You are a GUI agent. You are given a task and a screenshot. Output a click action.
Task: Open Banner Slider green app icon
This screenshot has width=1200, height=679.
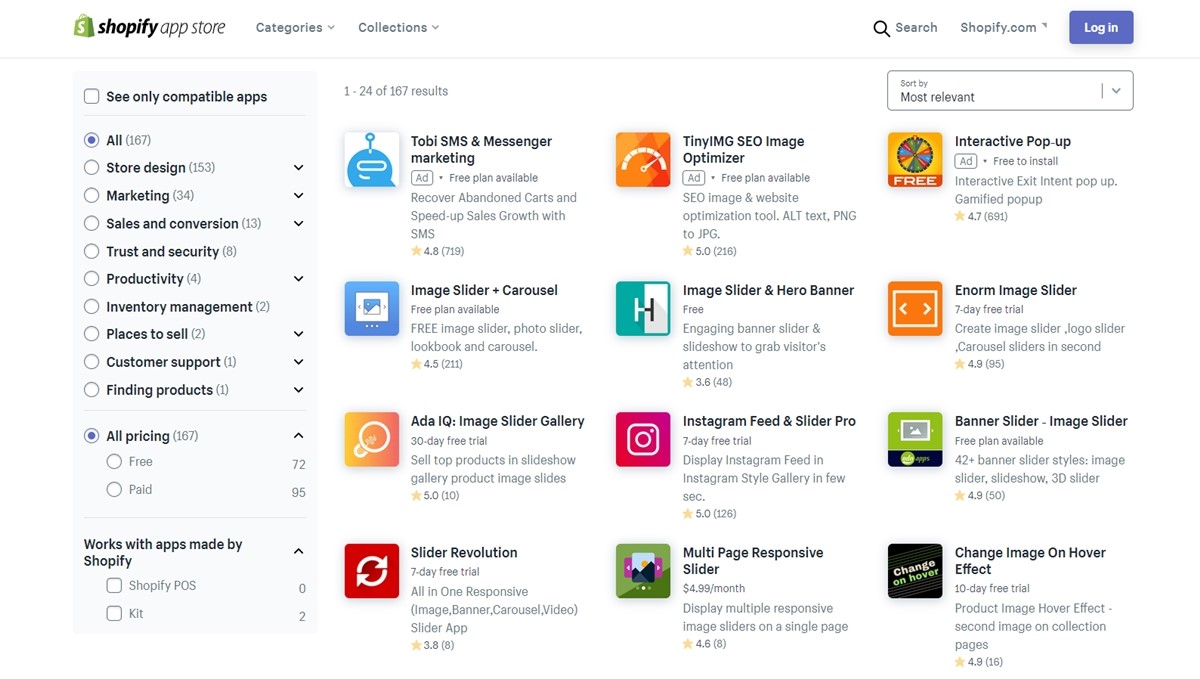pos(915,439)
